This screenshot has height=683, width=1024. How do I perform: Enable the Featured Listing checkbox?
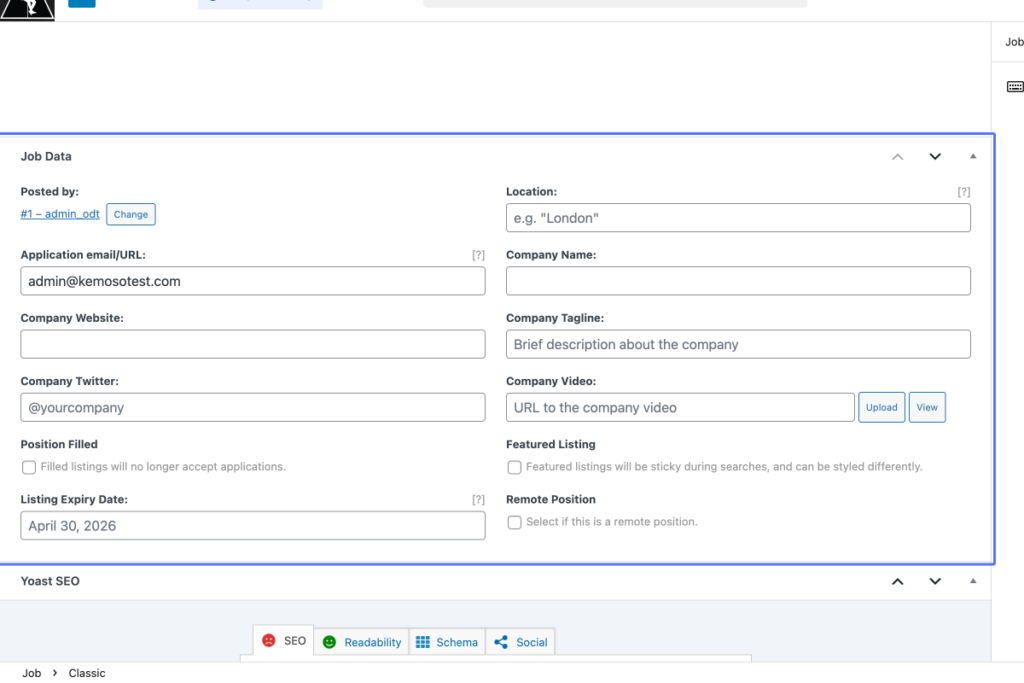click(515, 468)
